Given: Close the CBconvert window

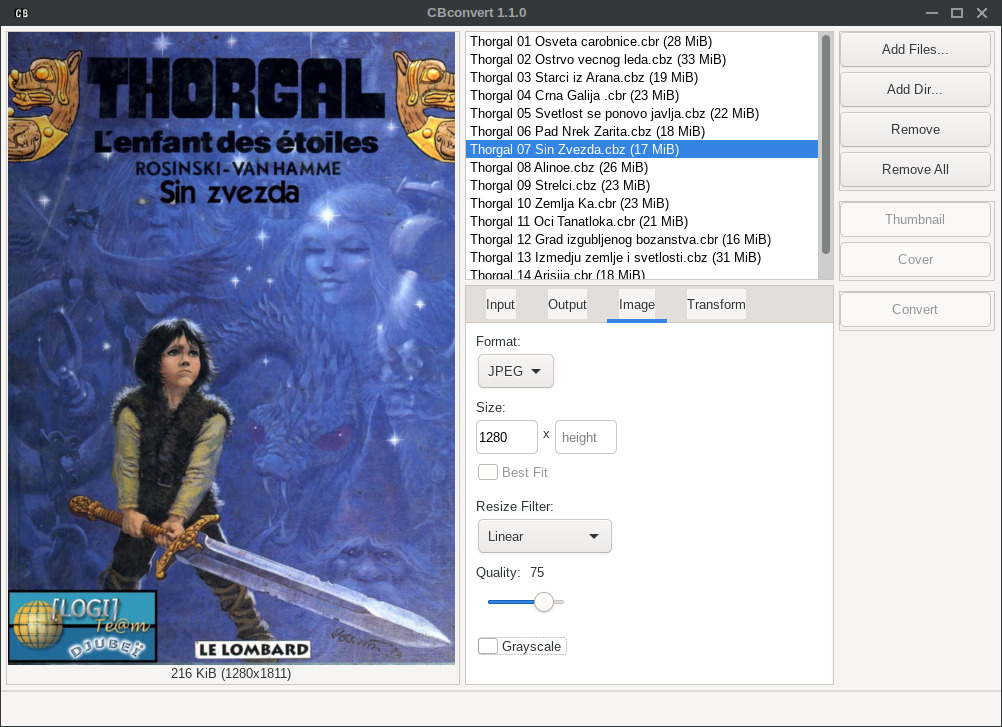Looking at the screenshot, I should pyautogui.click(x=982, y=13).
